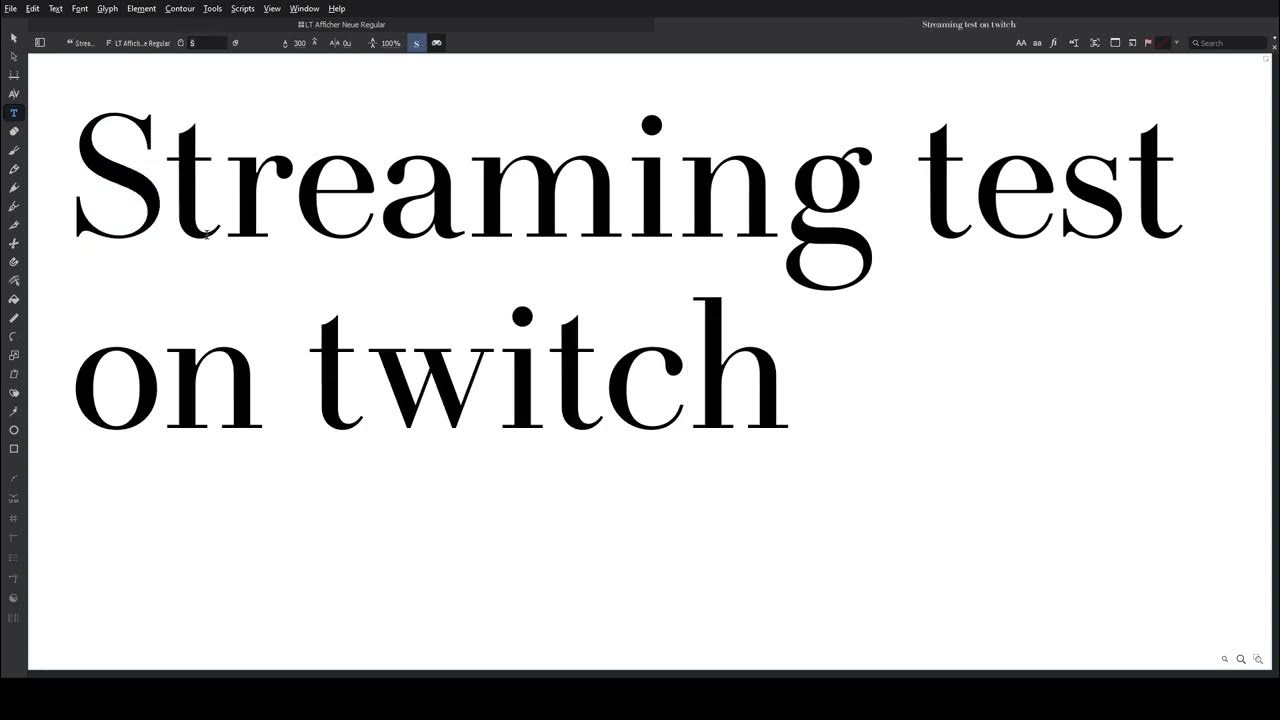Open the Font menu
Image resolution: width=1280 pixels, height=720 pixels.
[80, 8]
